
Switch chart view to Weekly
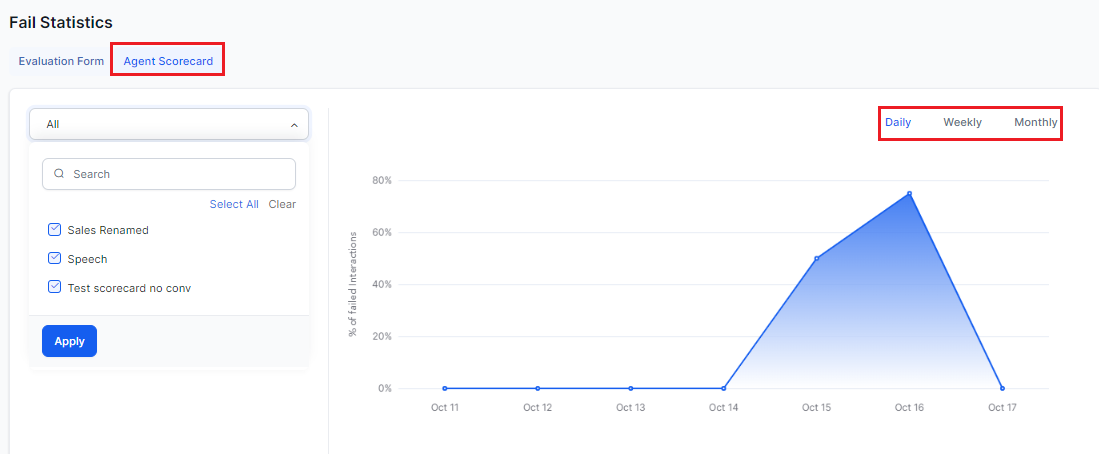point(962,123)
